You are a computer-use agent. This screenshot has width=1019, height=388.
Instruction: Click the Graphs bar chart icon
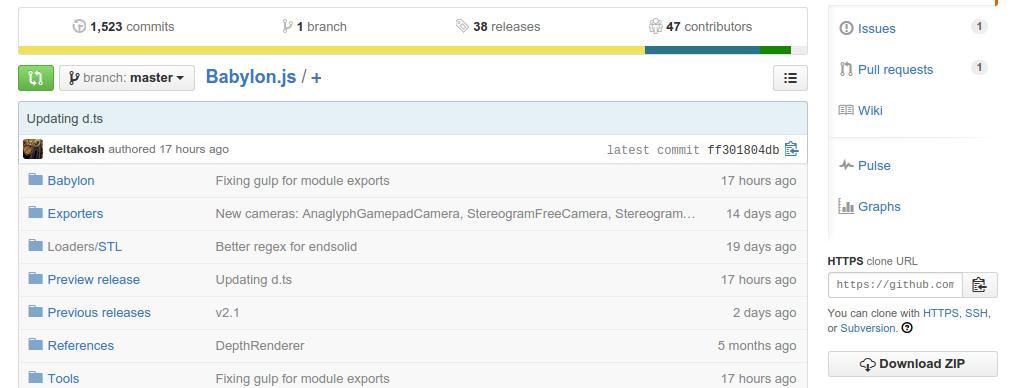(x=845, y=207)
